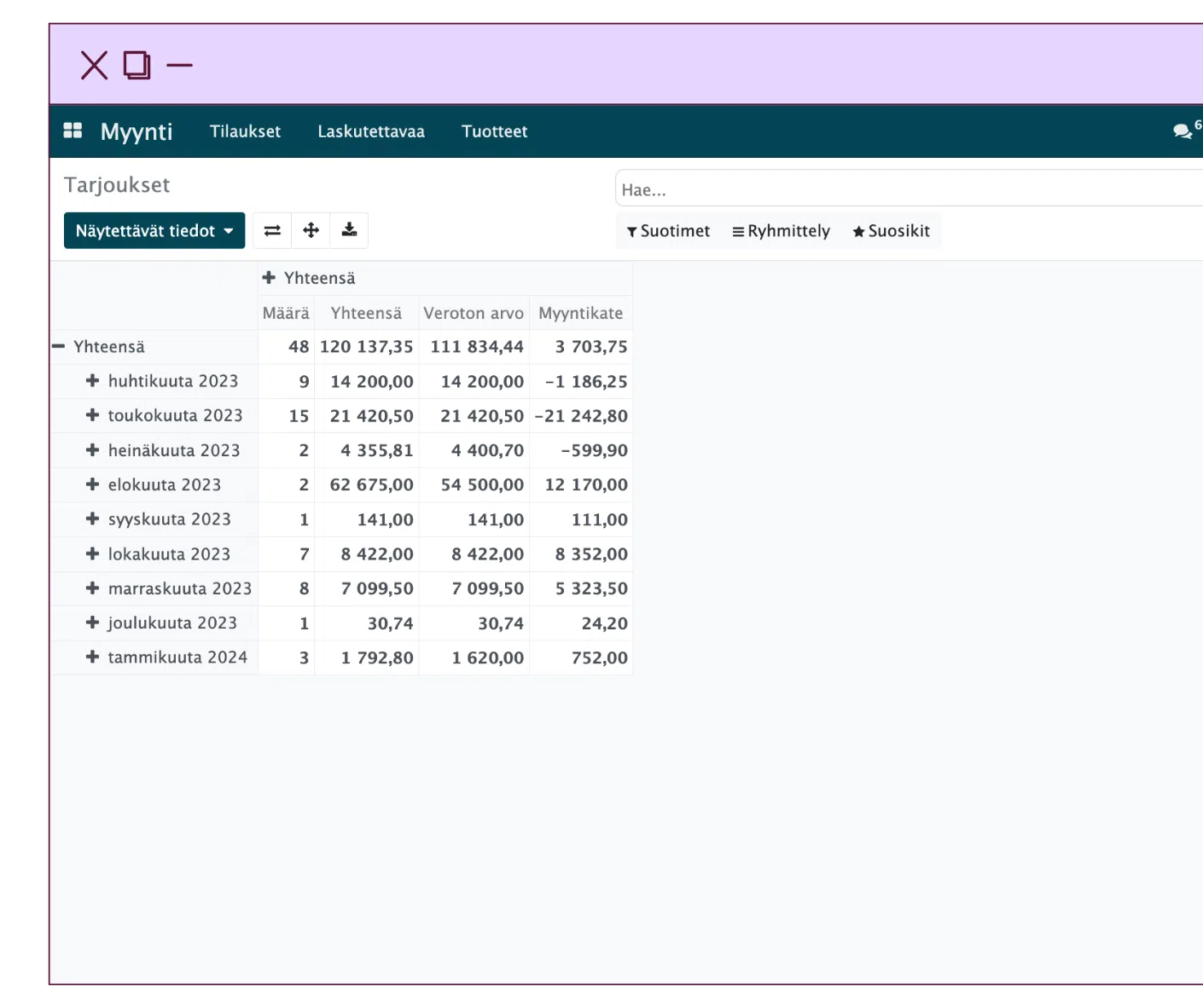This screenshot has width=1203, height=1008.
Task: Open the chat messages icon
Action: (1182, 131)
